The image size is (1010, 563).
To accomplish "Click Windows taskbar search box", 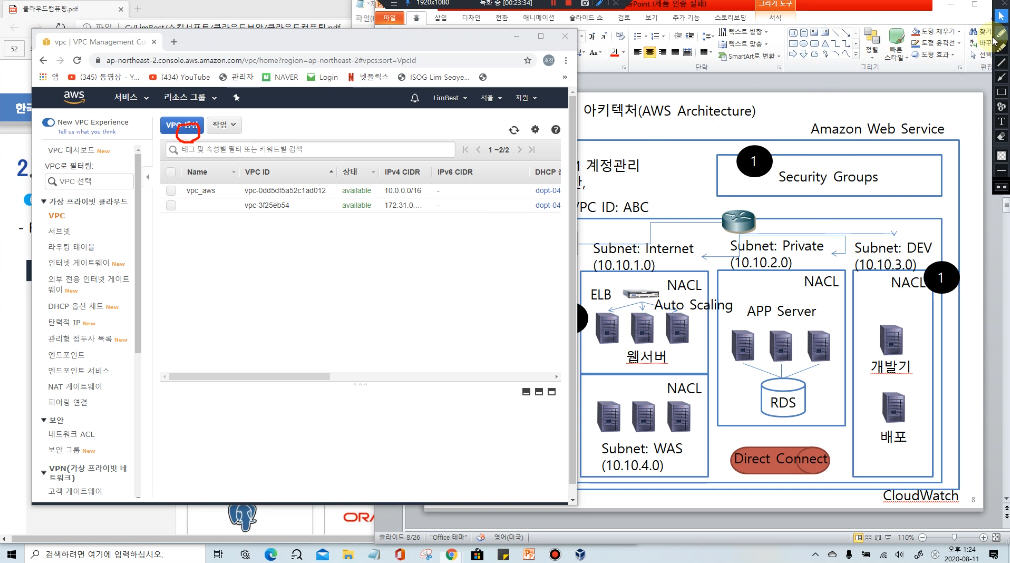I will [x=115, y=554].
